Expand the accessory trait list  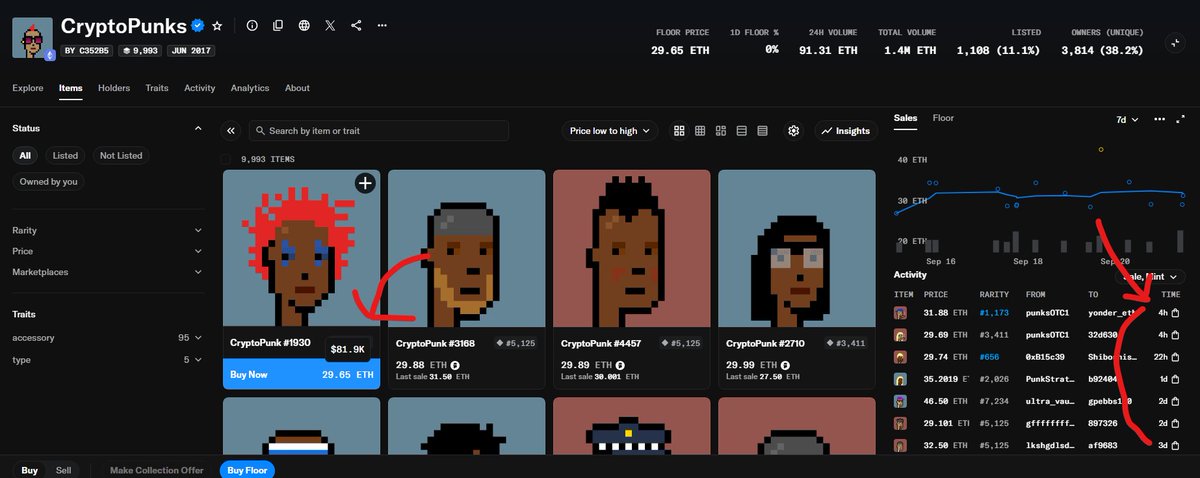click(107, 338)
